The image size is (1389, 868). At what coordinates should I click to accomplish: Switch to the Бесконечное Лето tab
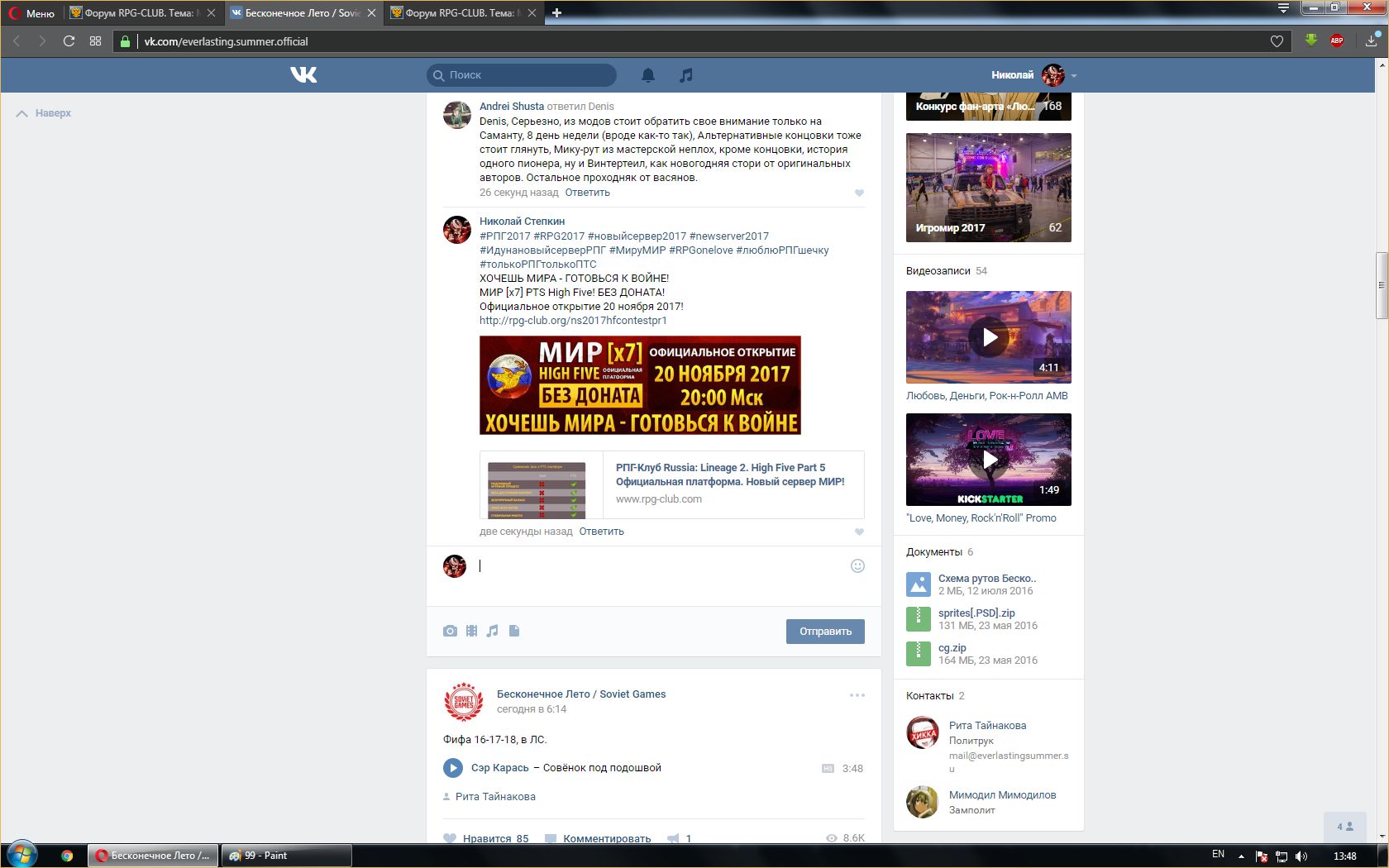[x=301, y=13]
